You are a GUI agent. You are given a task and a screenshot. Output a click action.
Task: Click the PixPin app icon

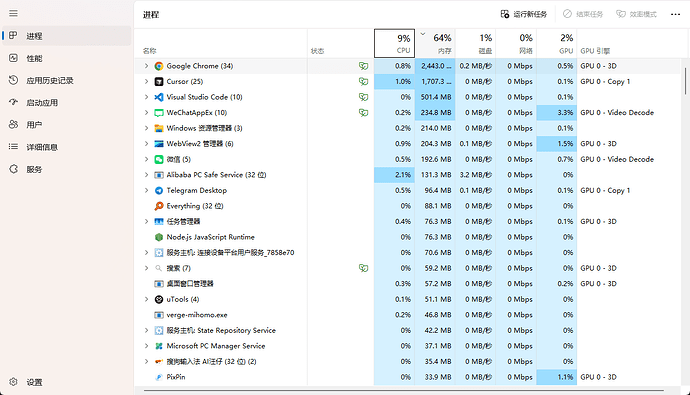(159, 377)
